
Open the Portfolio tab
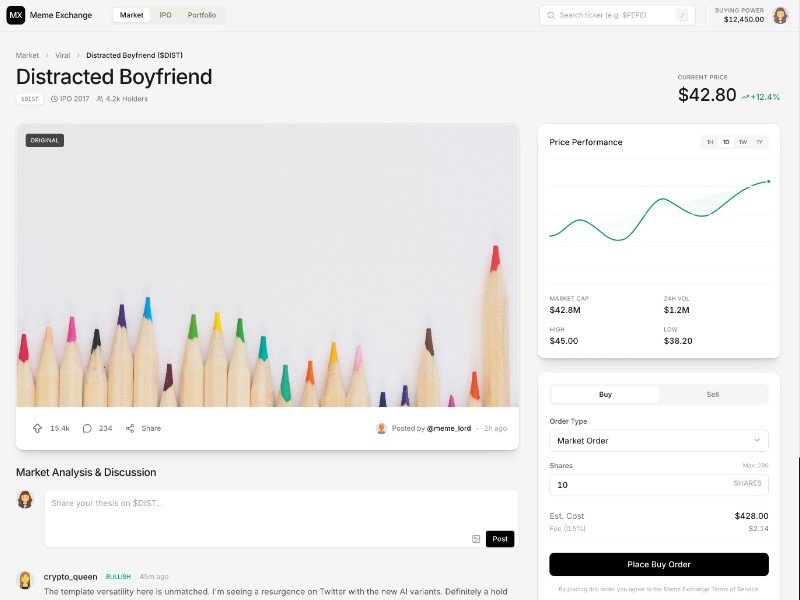click(201, 15)
